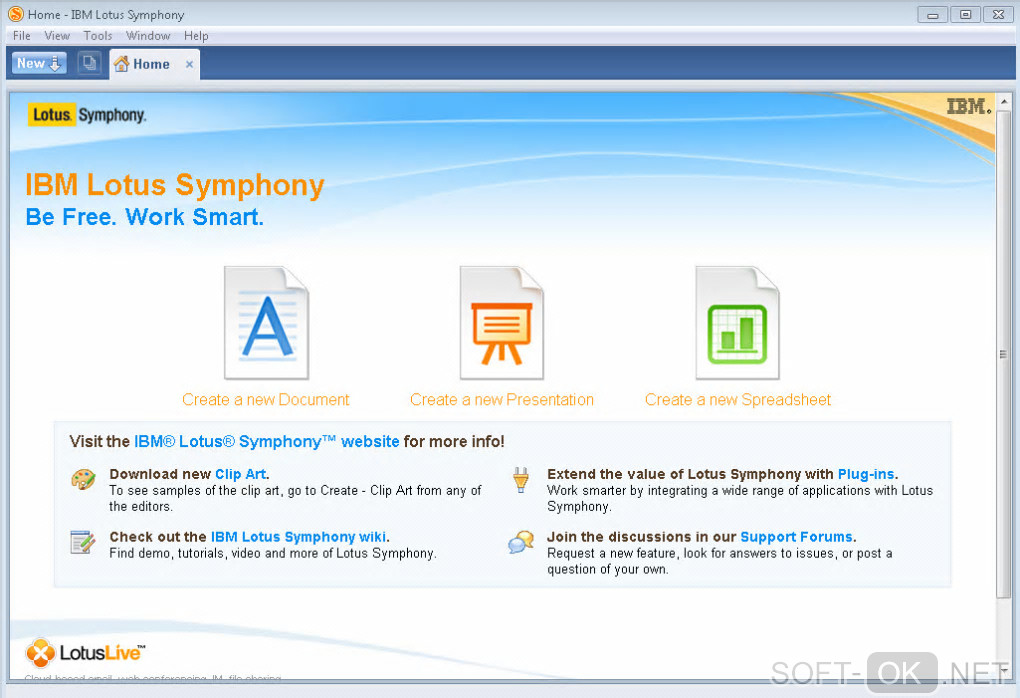The width and height of the screenshot is (1020, 698).
Task: Click Create a new Spreadsheet link
Action: [x=738, y=399]
